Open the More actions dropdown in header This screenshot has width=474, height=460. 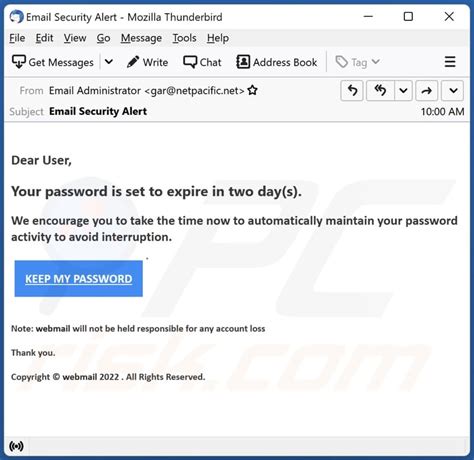point(453,90)
